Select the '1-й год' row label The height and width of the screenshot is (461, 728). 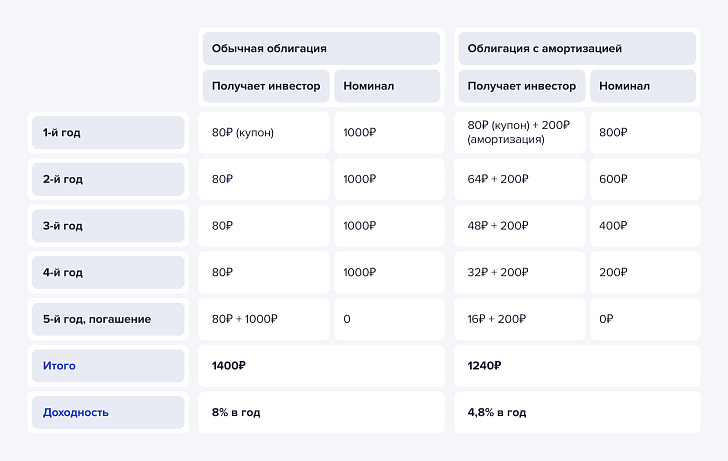coord(108,132)
